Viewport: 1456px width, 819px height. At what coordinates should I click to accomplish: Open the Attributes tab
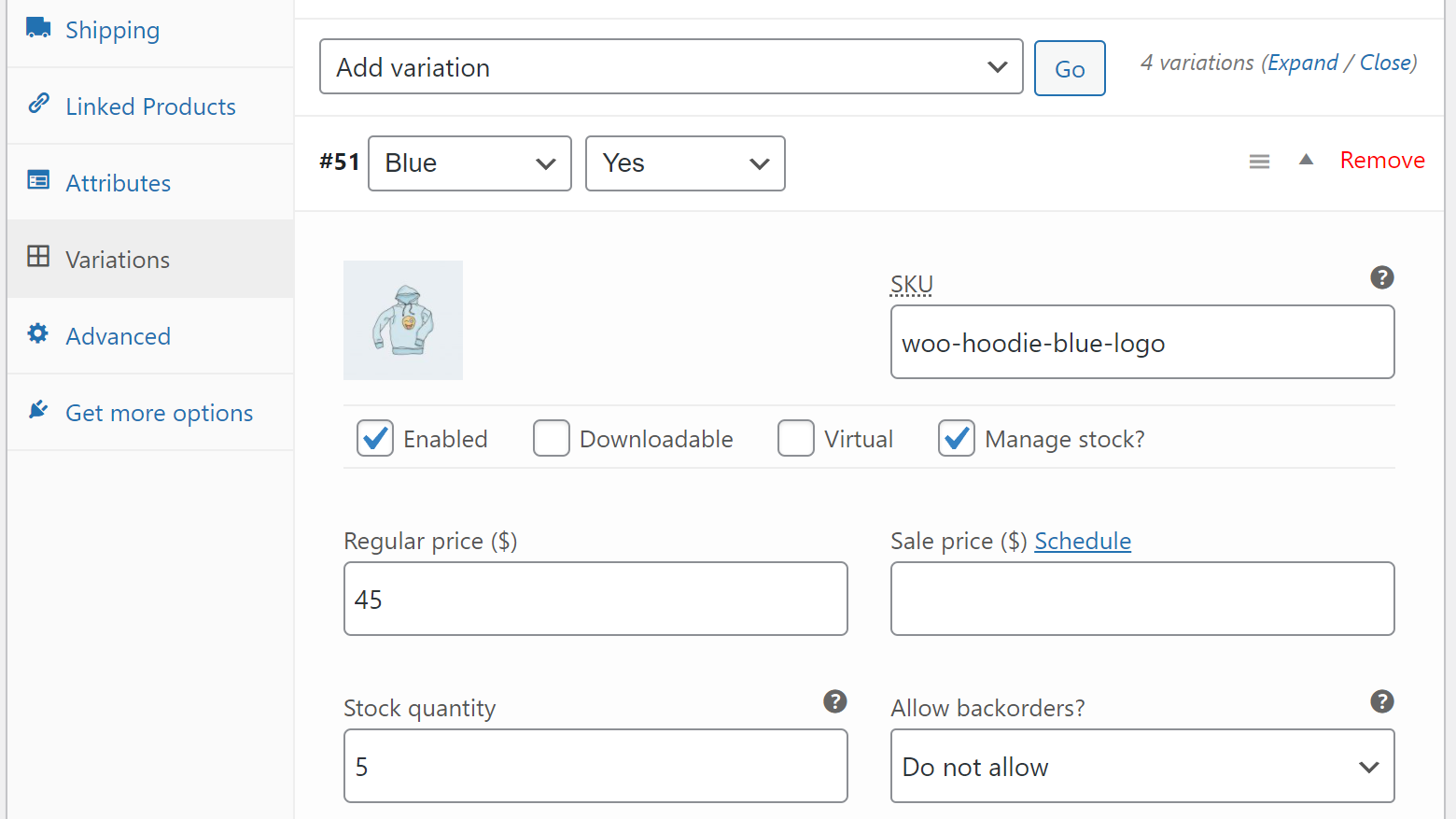tap(150, 182)
